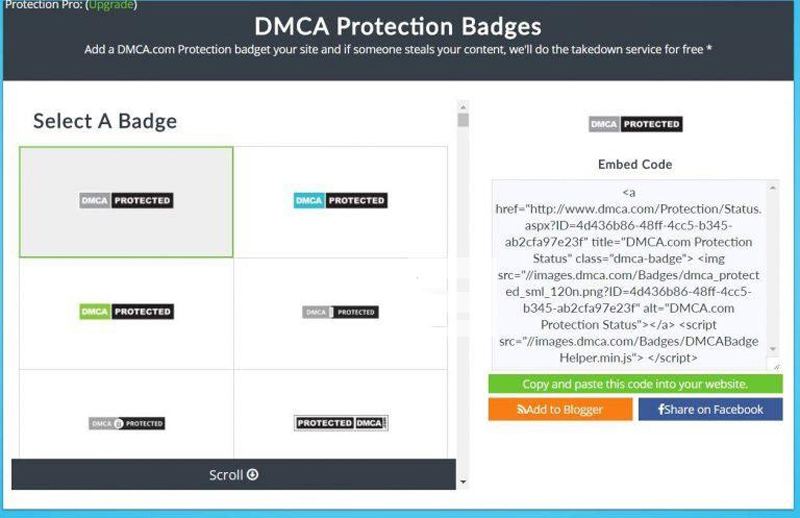Viewport: 800px width, 518px height.
Task: Click the Blogger icon on the orange button
Action: point(521,410)
